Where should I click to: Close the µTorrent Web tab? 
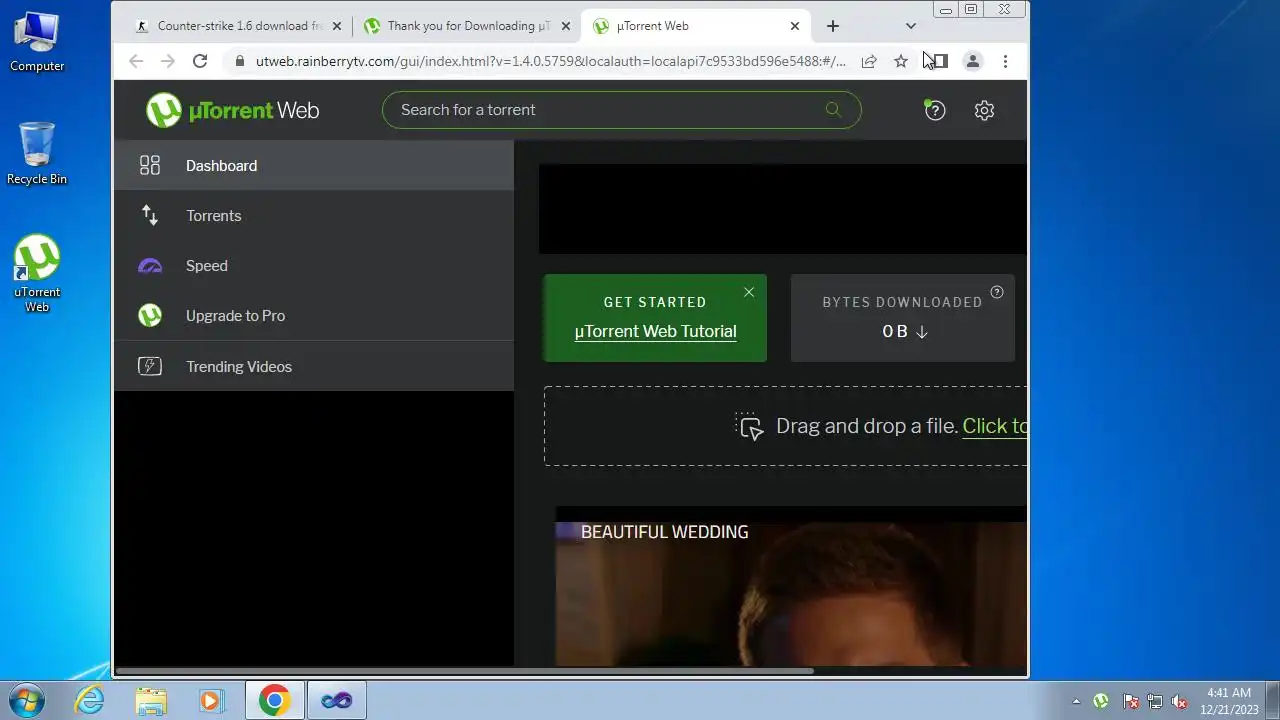[x=795, y=26]
